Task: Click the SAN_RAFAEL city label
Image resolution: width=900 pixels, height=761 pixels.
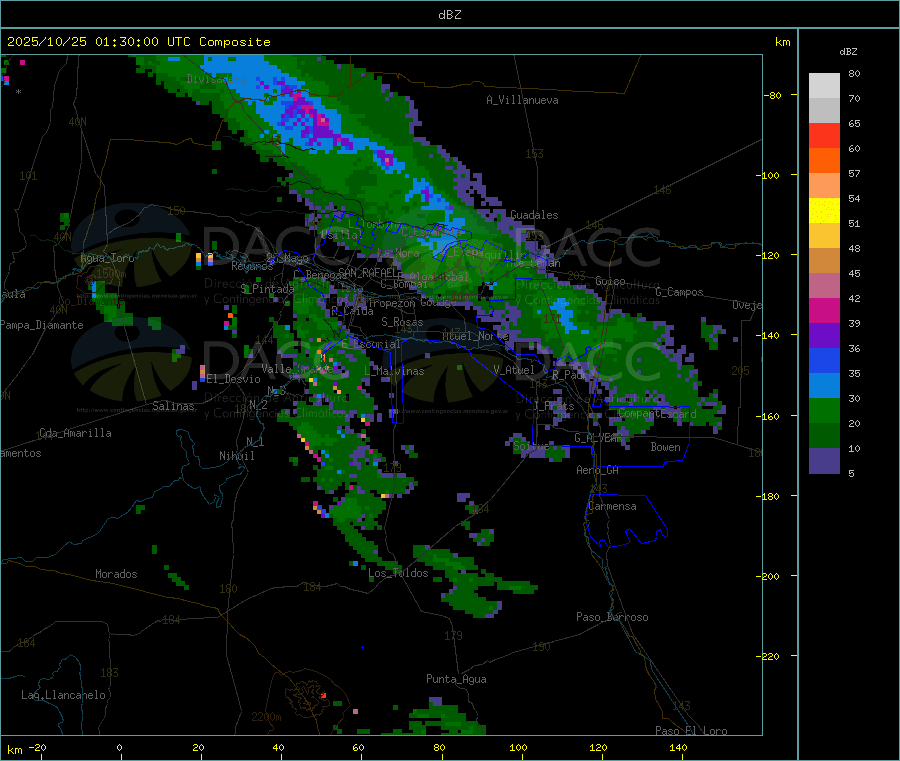Action: pos(367,272)
